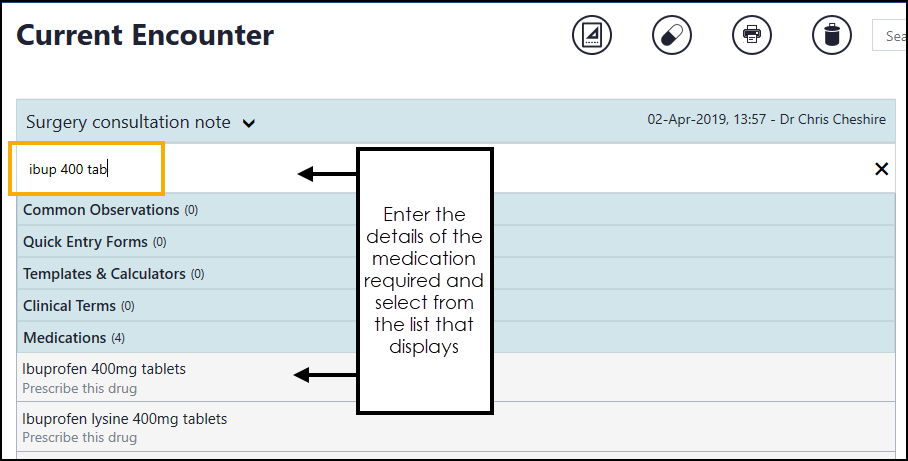Clear the search with the X icon
Screen dimensions: 908x461
point(881,169)
